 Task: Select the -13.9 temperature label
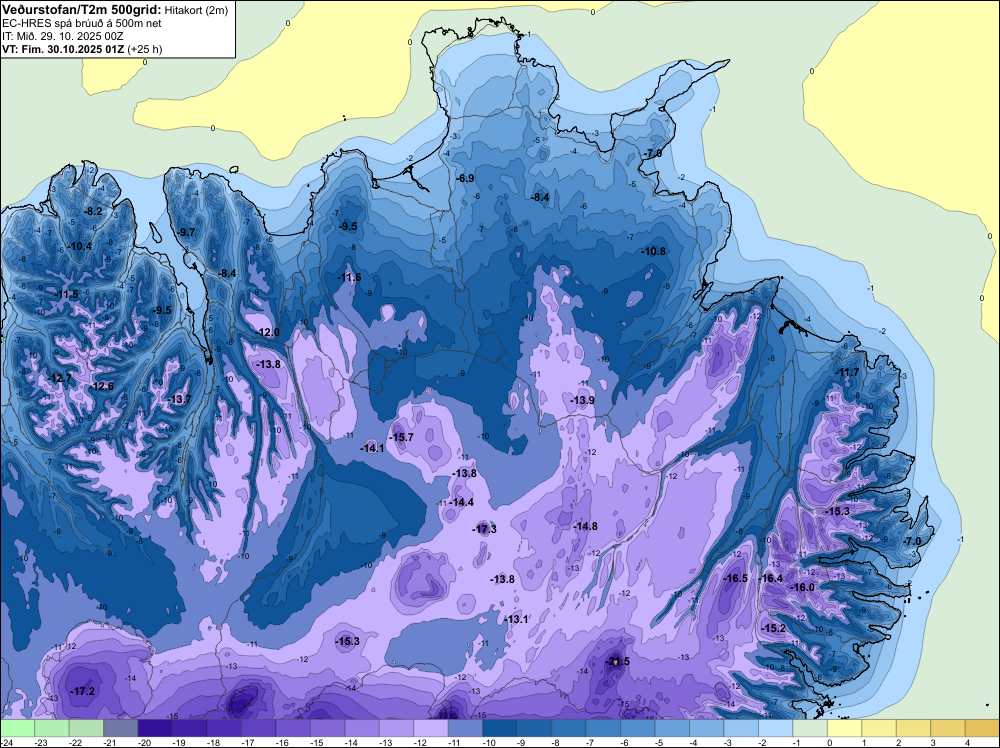582,400
